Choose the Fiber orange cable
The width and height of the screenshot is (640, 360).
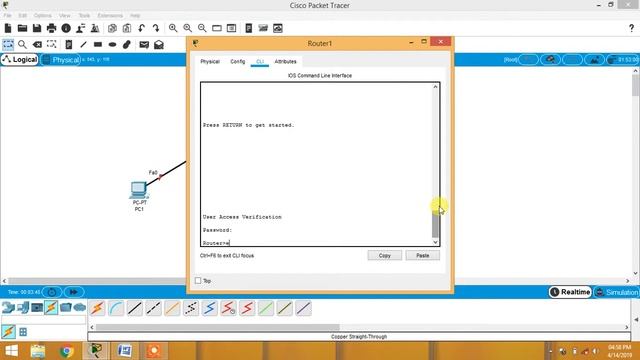(172, 308)
